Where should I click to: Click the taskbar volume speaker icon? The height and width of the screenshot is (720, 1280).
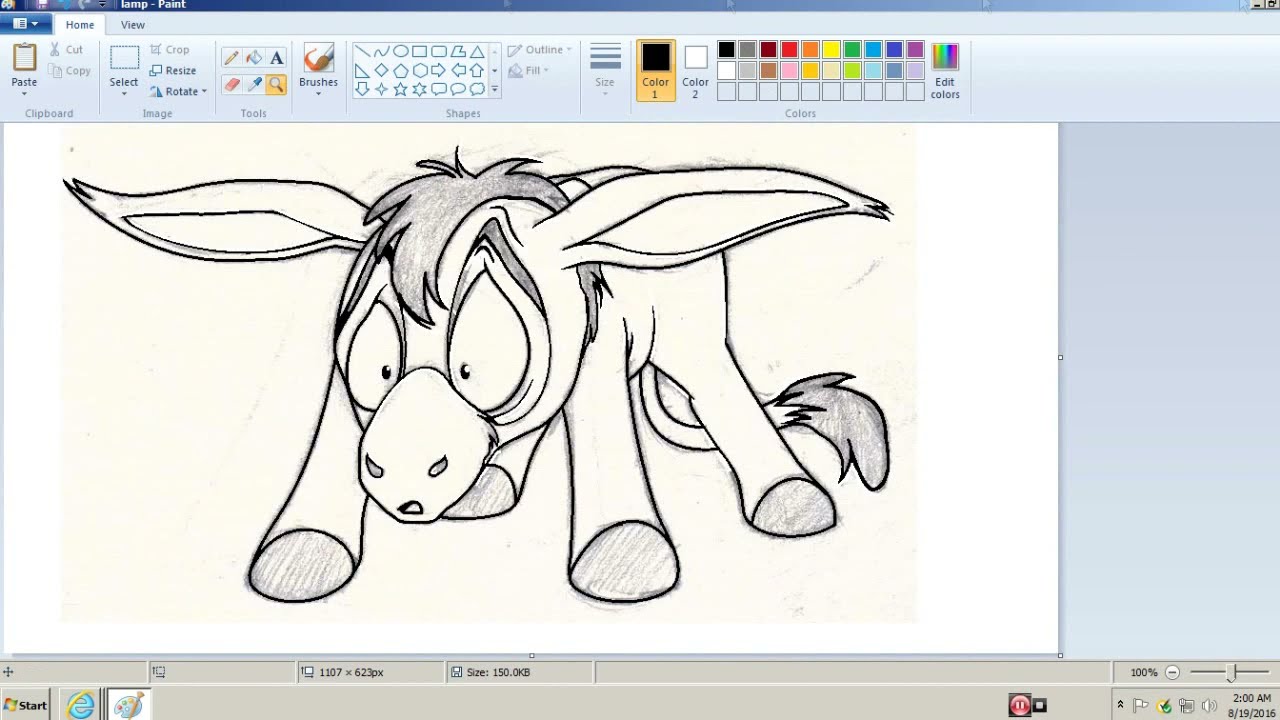tap(1208, 705)
